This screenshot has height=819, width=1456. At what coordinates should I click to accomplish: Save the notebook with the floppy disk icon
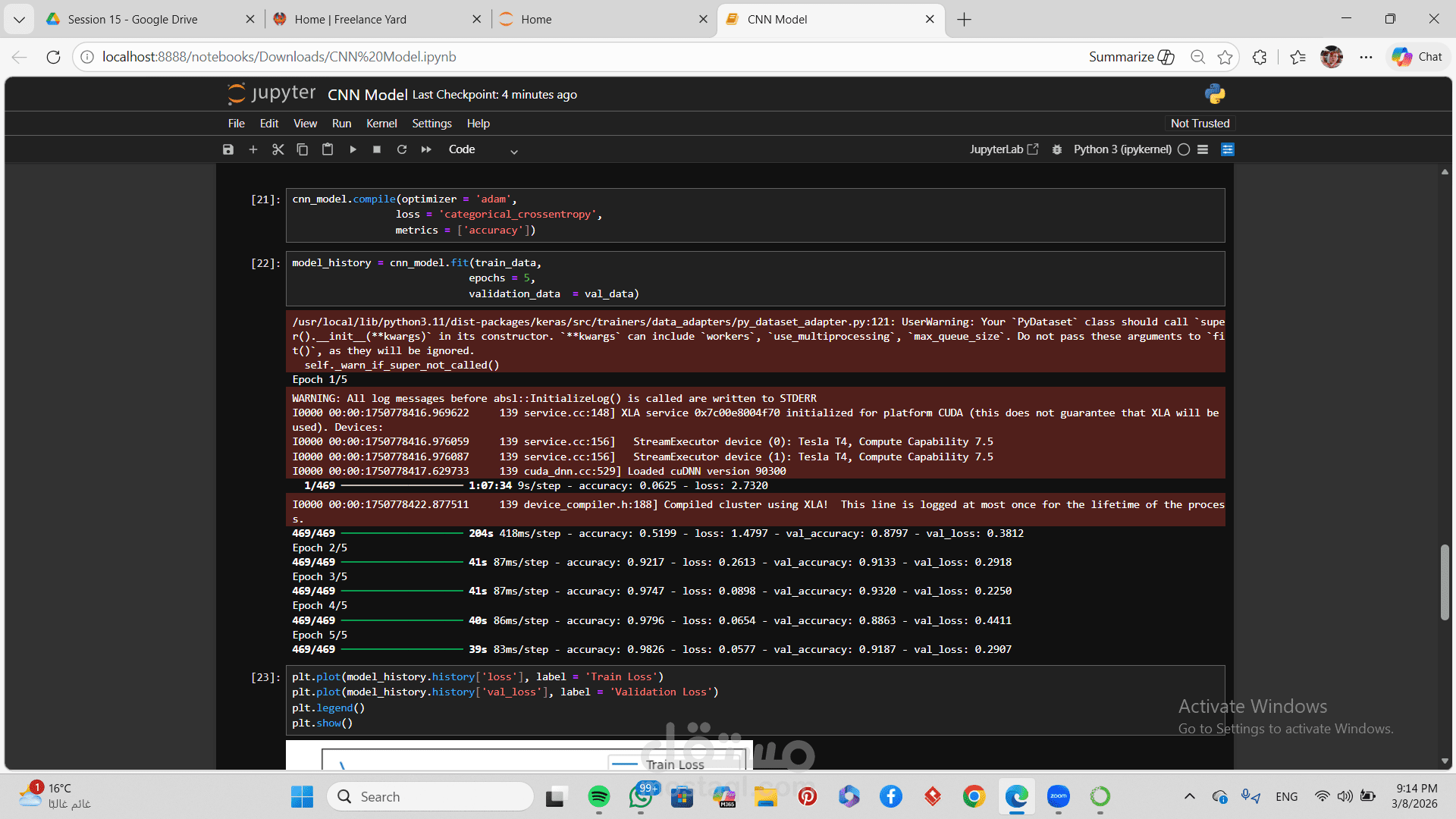point(228,149)
